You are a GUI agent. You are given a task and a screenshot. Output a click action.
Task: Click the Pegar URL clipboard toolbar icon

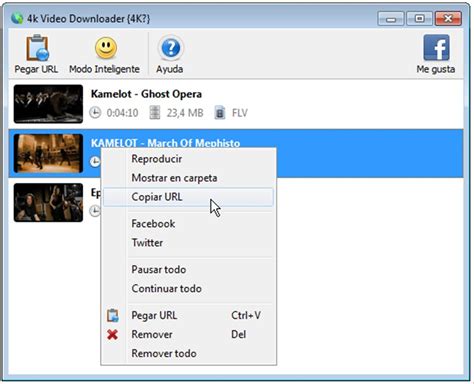[37, 48]
